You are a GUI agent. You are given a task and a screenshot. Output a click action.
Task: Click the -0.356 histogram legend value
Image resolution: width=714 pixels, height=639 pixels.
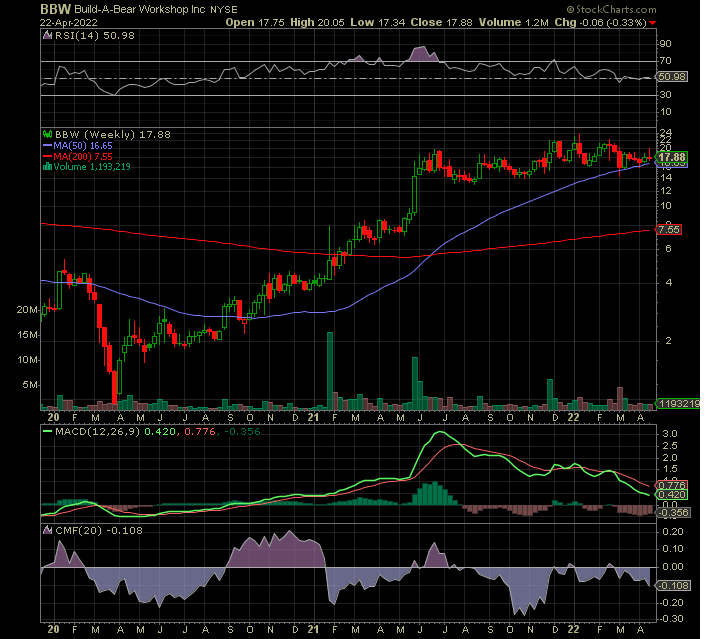243,431
